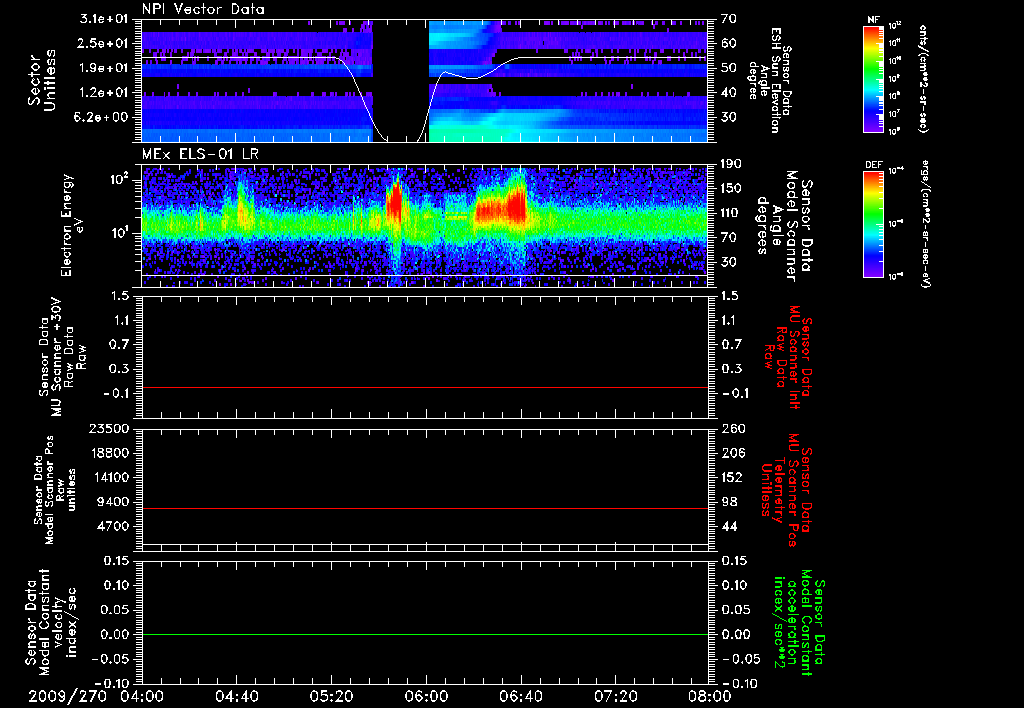
Task: Click the 110 scanner angle tick
Action: tap(732, 213)
